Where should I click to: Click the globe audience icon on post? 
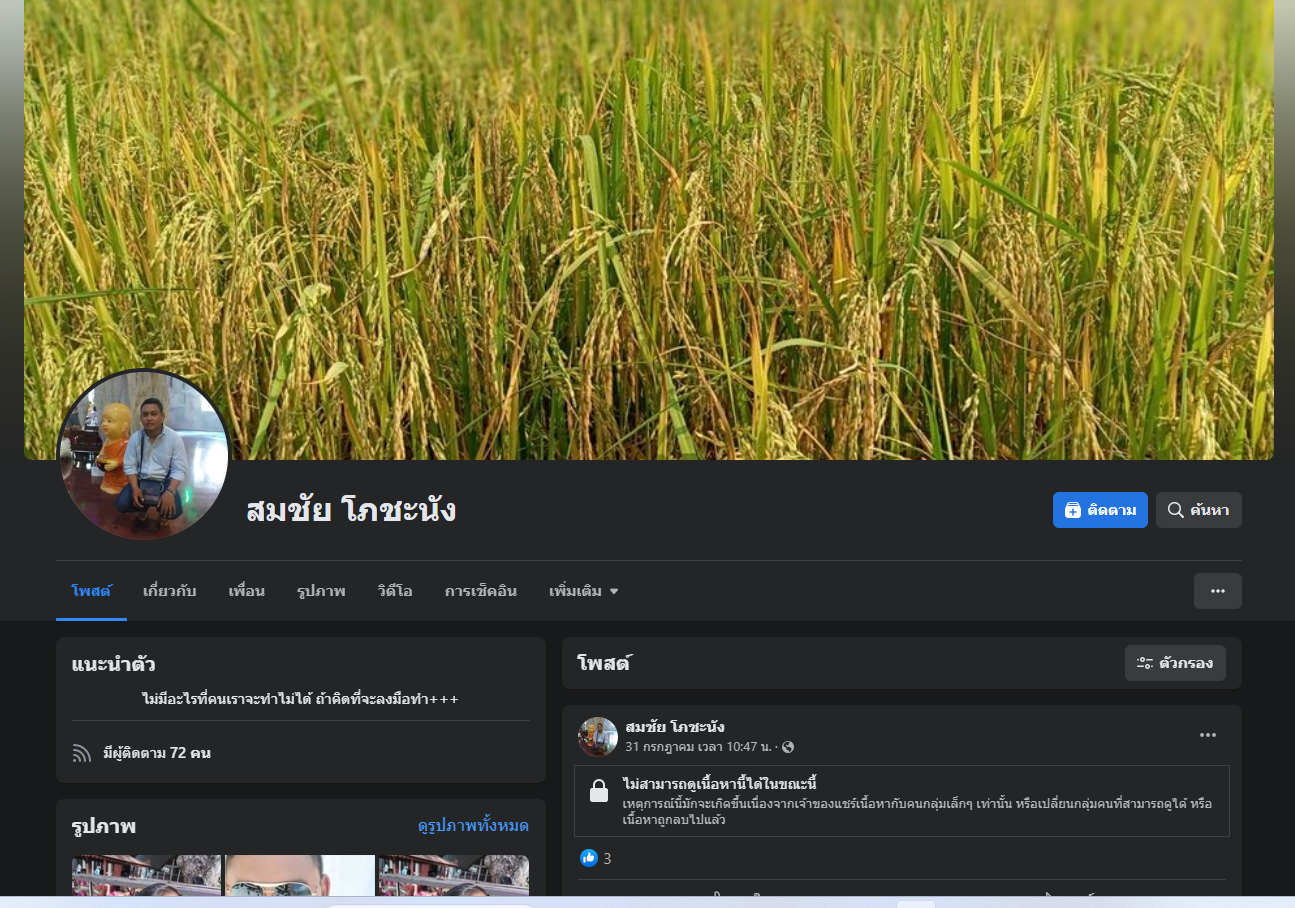coord(788,747)
